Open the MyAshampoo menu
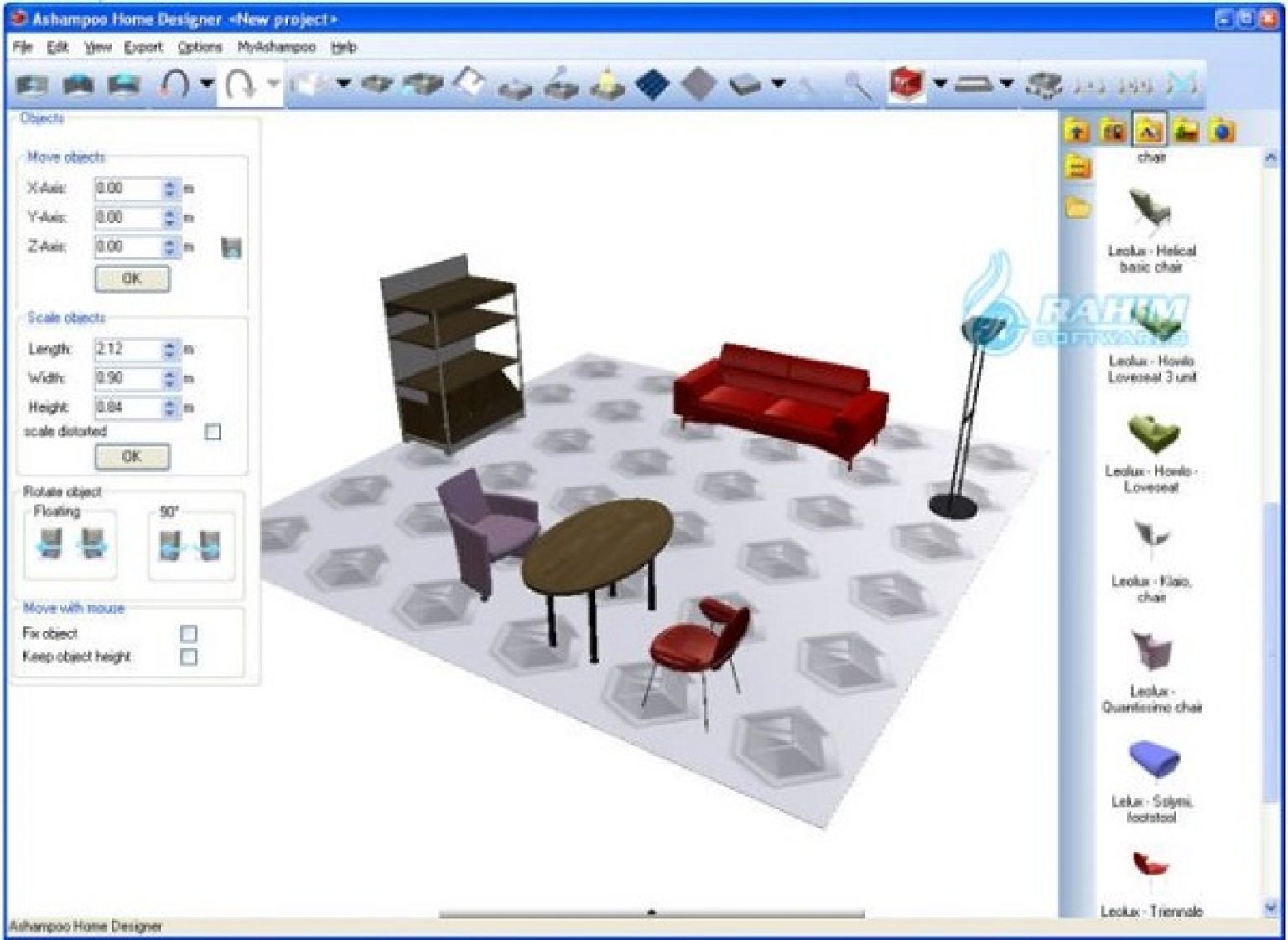Image resolution: width=1288 pixels, height=940 pixels. [x=277, y=47]
